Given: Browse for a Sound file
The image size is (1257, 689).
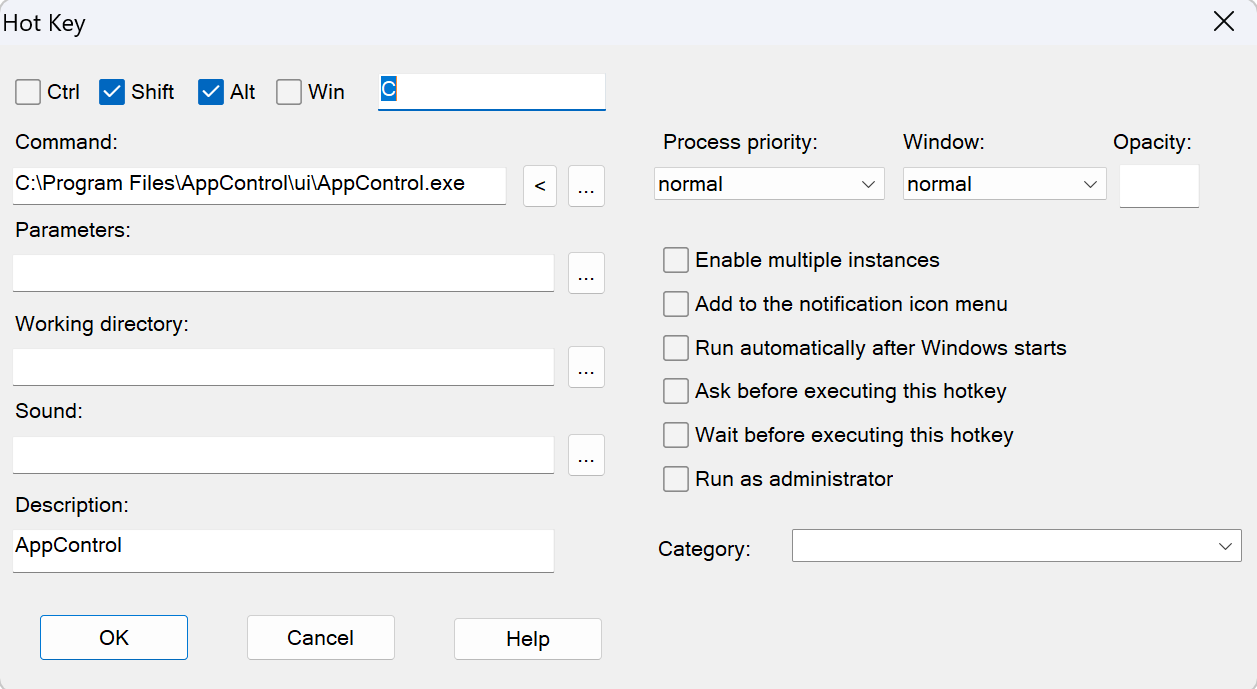Looking at the screenshot, I should point(586,455).
